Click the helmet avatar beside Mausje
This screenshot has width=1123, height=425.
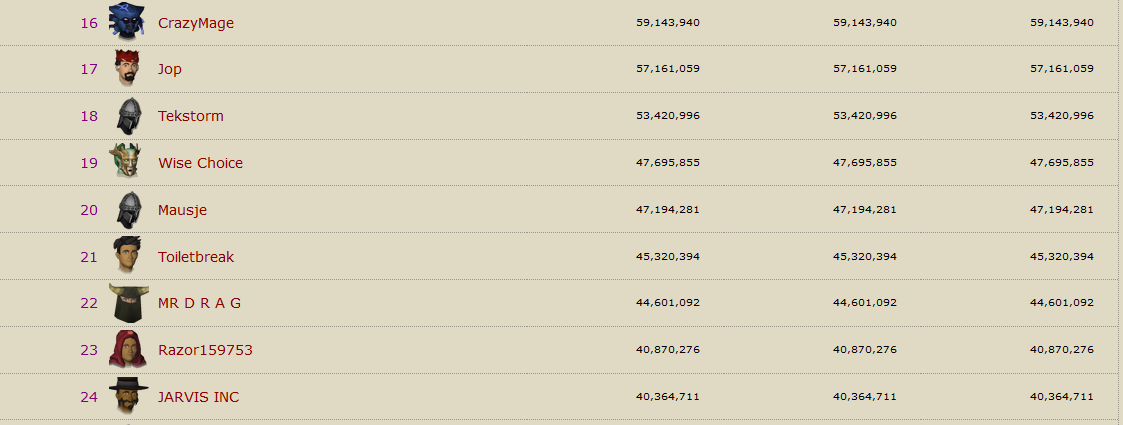click(127, 210)
